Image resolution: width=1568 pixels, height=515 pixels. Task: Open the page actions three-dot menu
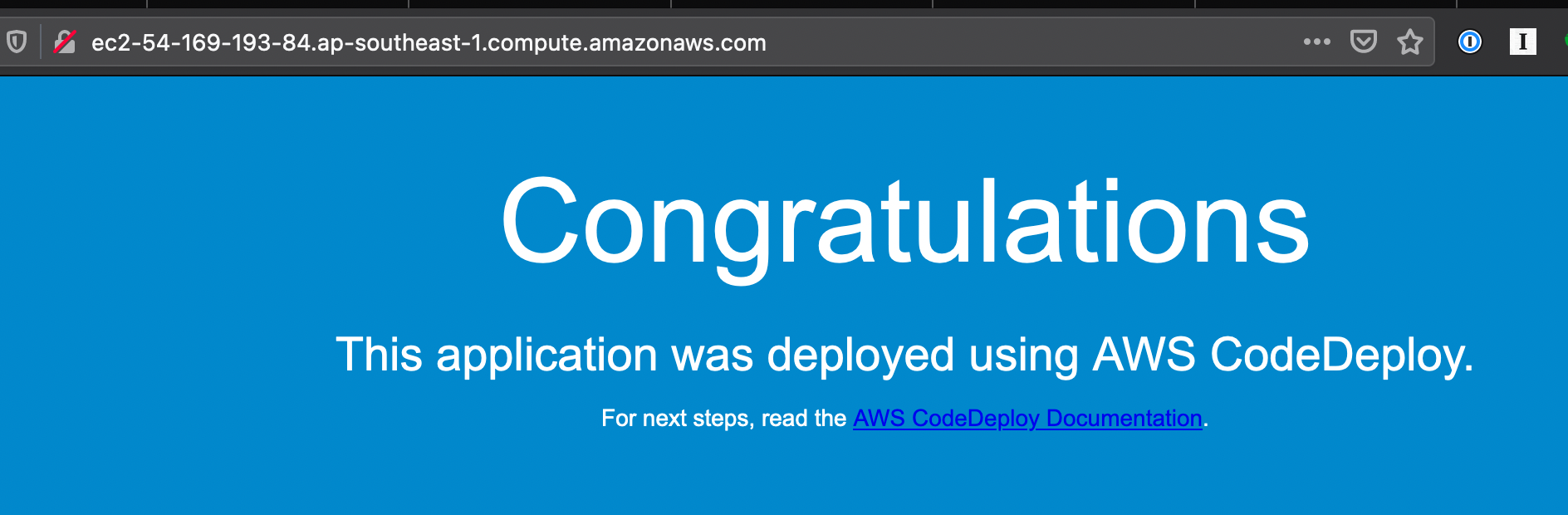tap(1316, 42)
